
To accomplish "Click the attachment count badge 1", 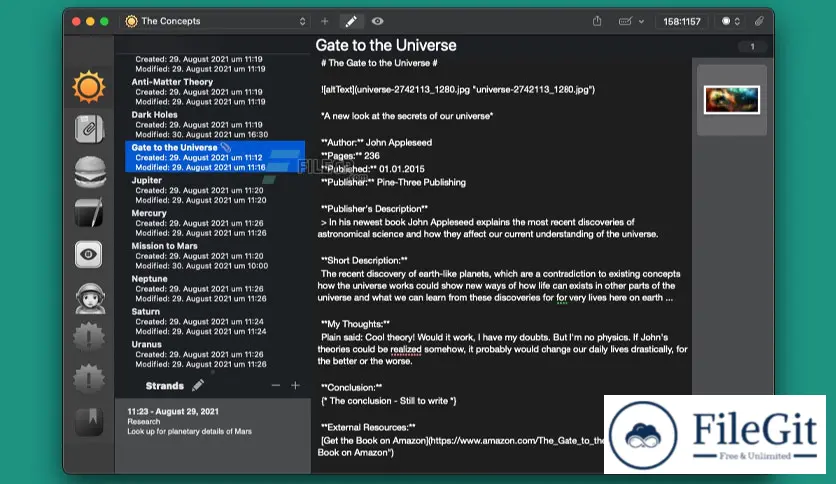I will [752, 46].
